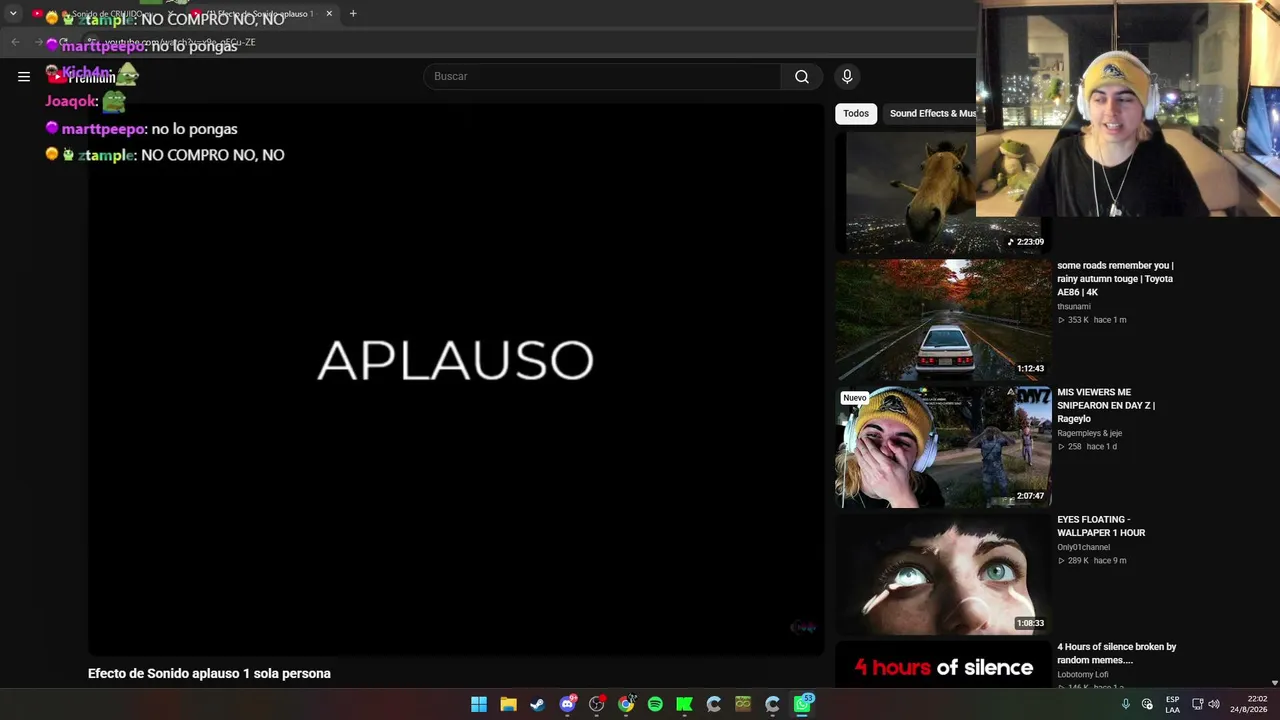Open title 4 Hours of silence broken
Image resolution: width=1280 pixels, height=720 pixels.
click(1116, 653)
